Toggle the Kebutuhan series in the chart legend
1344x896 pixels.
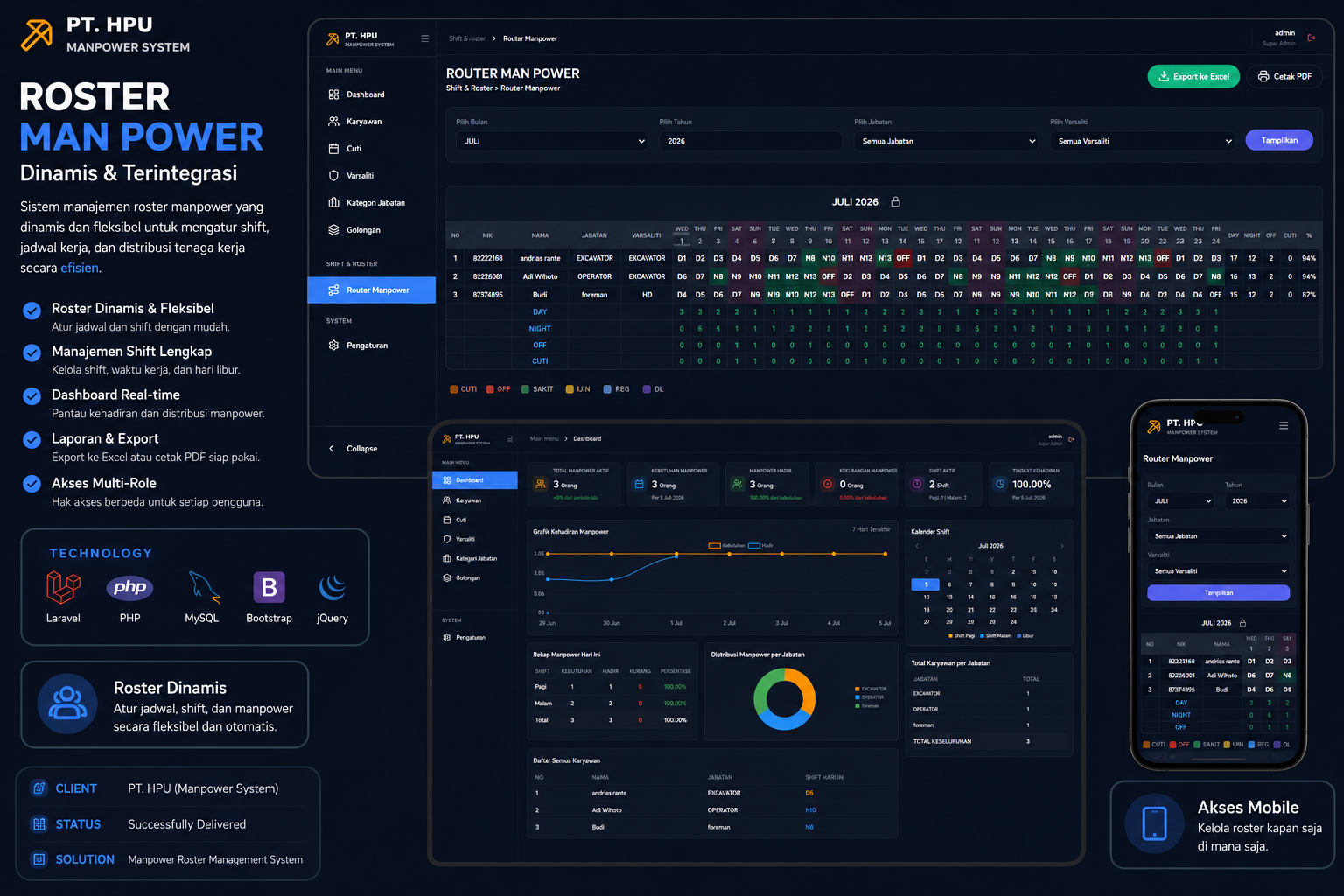pyautogui.click(x=726, y=545)
